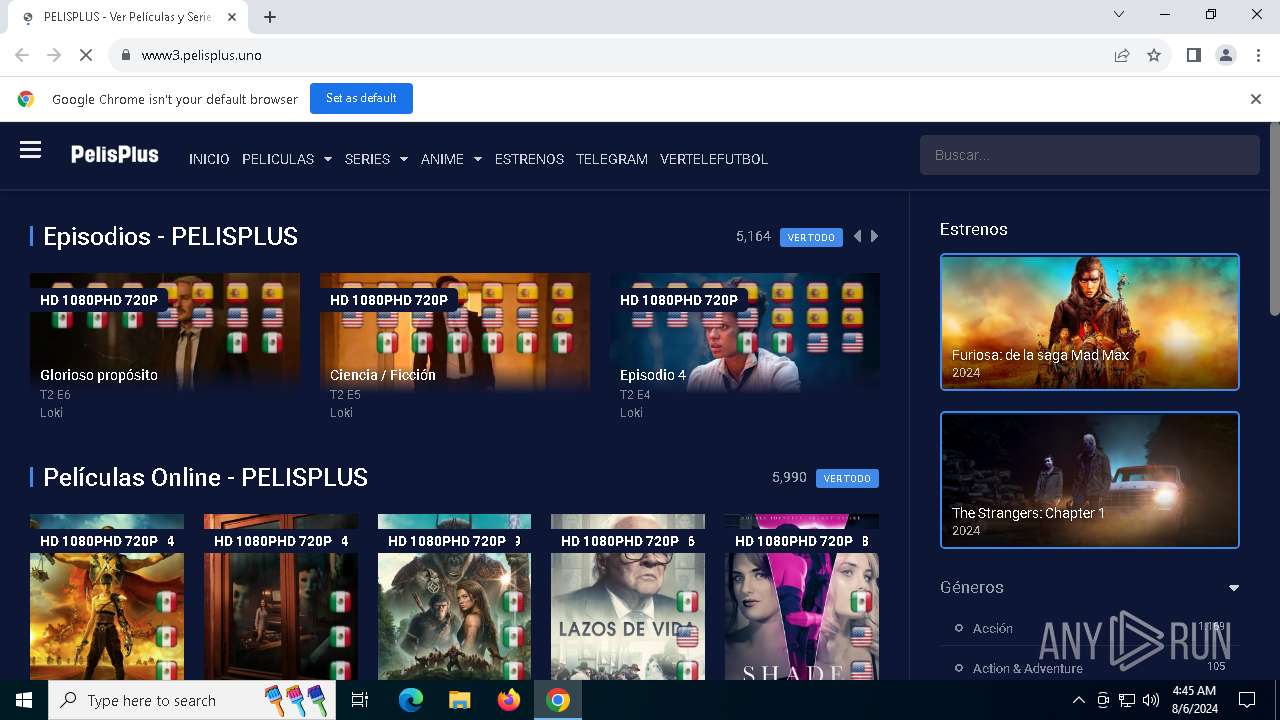The image size is (1280, 720).
Task: Open the Lazos de Vida movie poster
Action: tap(628, 597)
